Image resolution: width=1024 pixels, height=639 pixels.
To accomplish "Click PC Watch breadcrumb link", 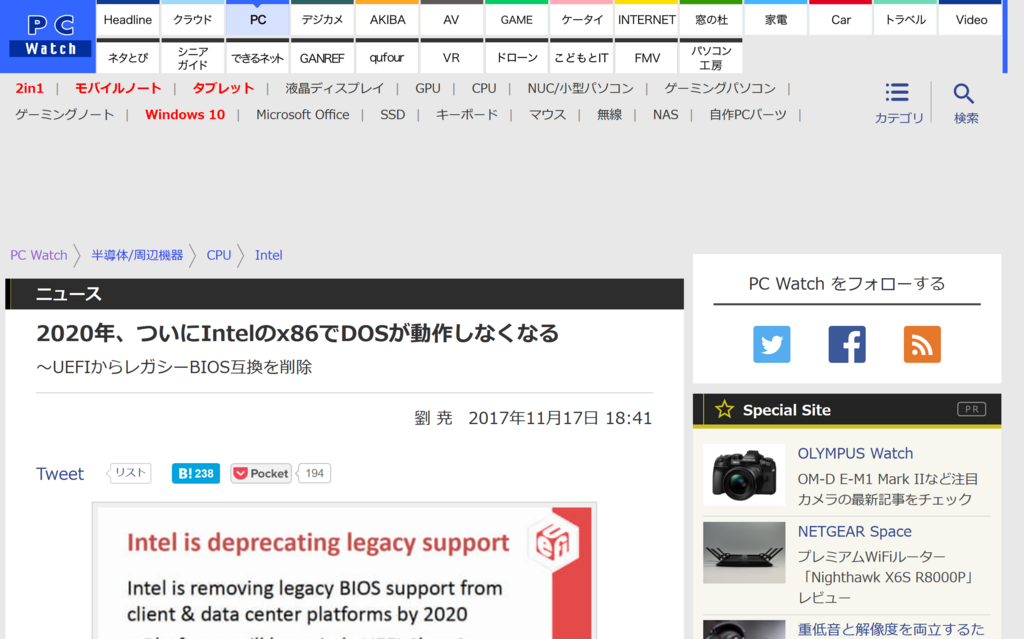I will [39, 255].
